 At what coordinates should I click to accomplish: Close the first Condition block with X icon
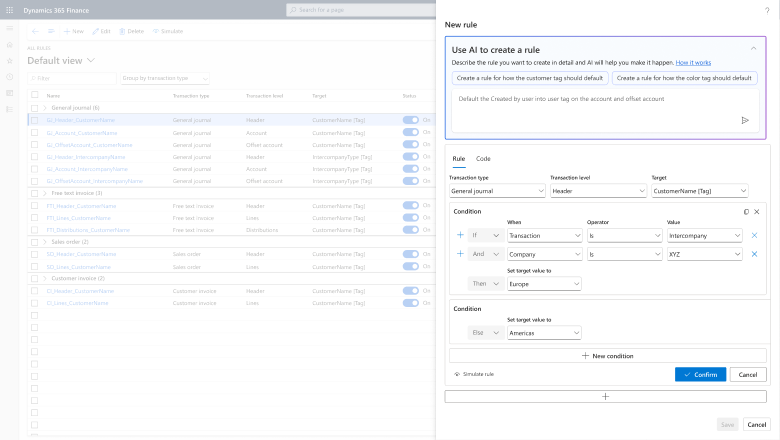757,212
